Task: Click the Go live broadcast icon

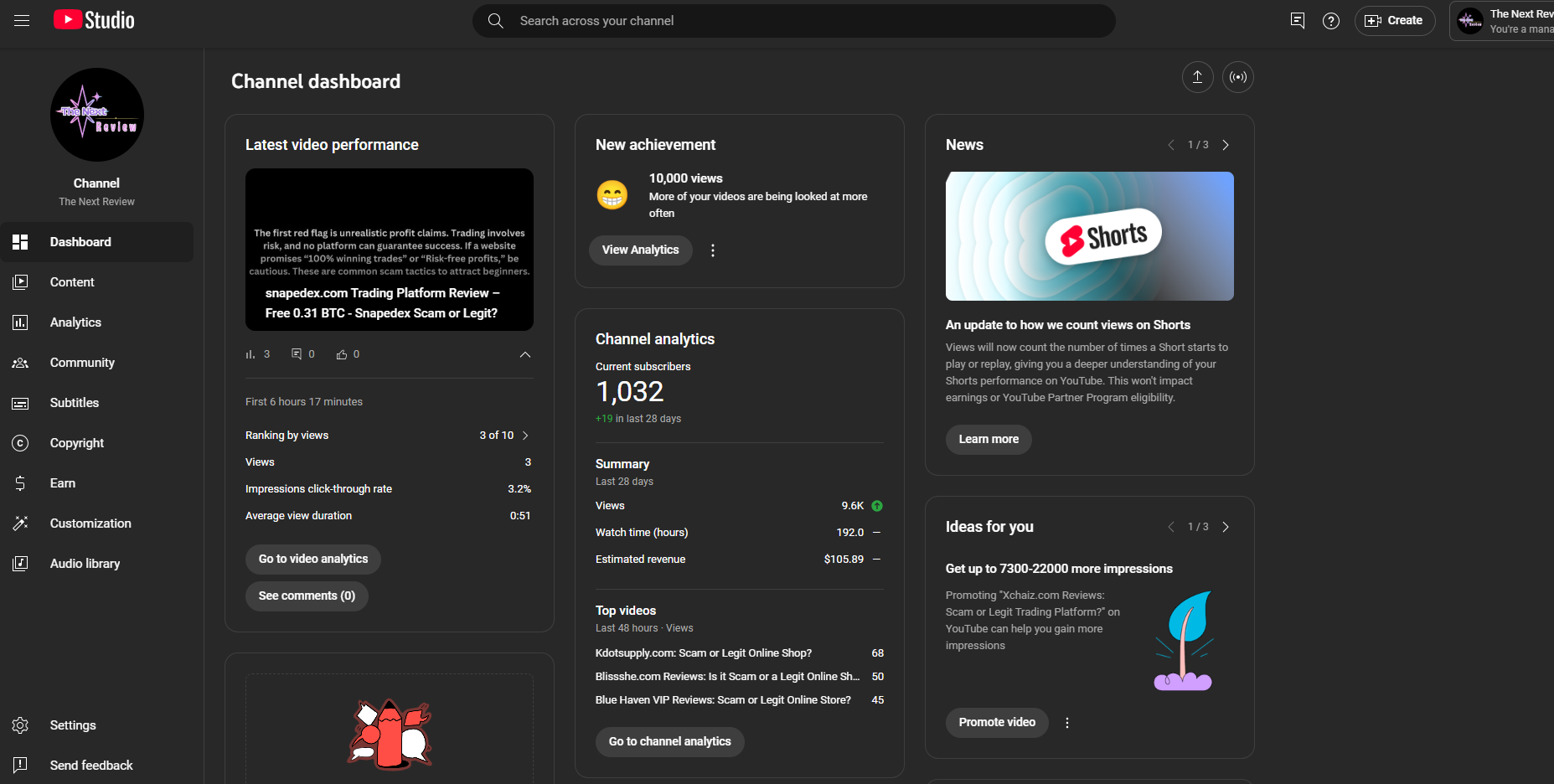Action: [x=1238, y=77]
